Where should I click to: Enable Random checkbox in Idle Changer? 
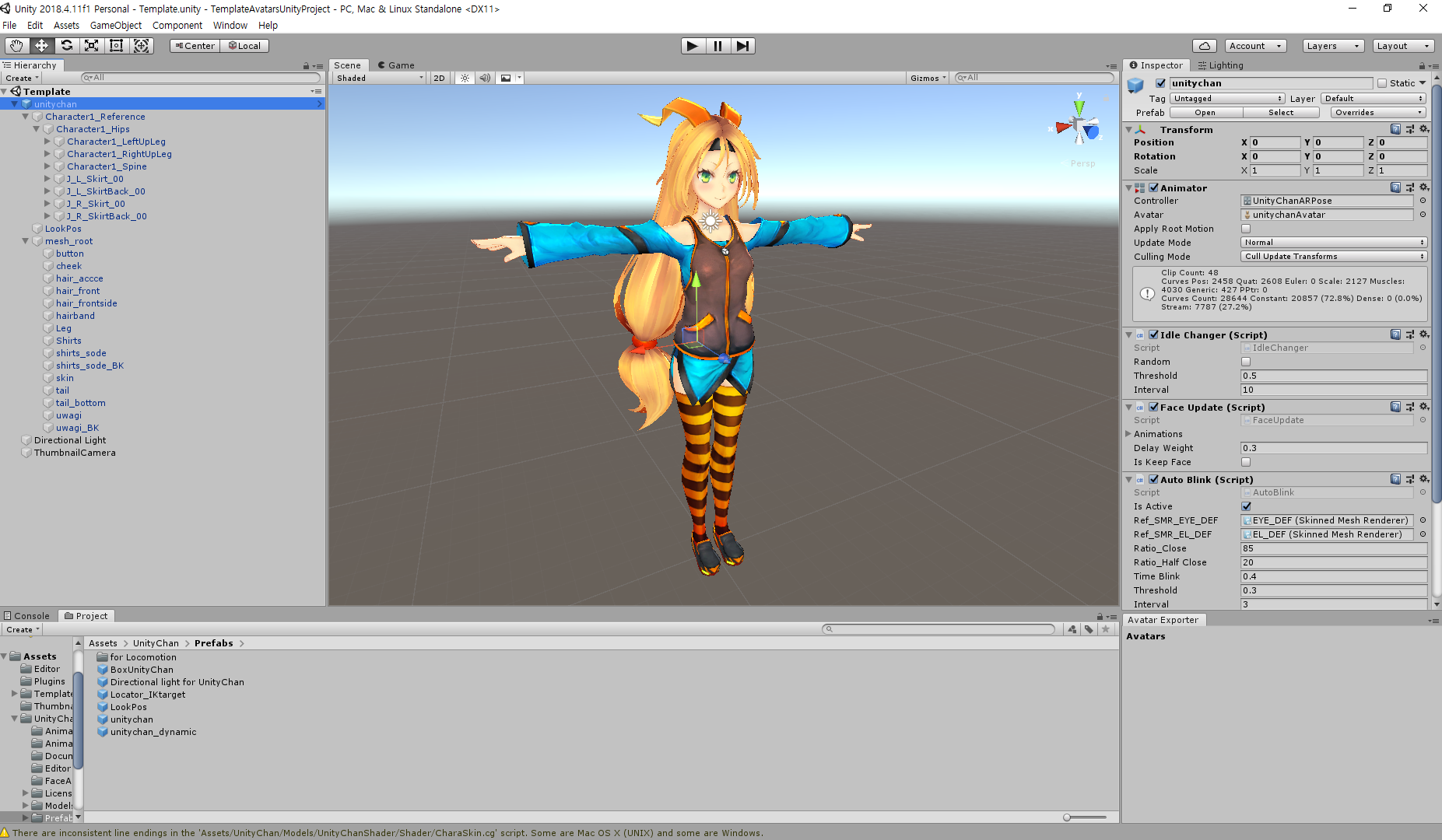pos(1246,362)
